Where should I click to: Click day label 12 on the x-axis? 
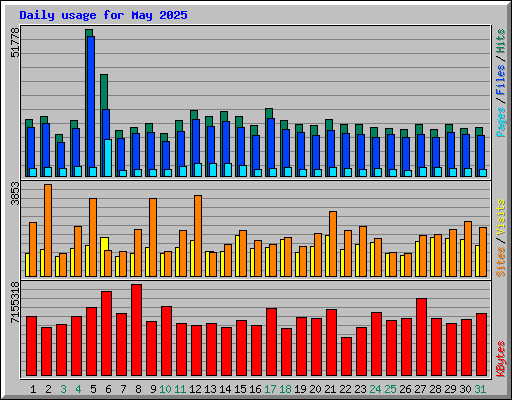(195, 389)
